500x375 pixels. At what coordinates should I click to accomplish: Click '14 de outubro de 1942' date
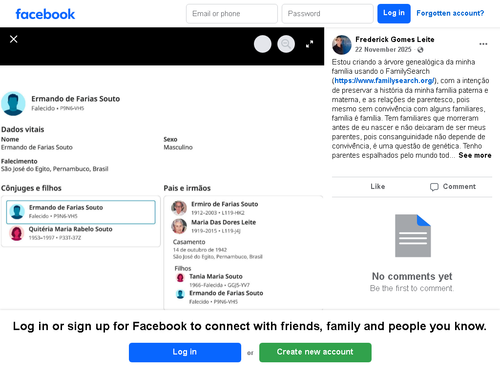pos(200,250)
